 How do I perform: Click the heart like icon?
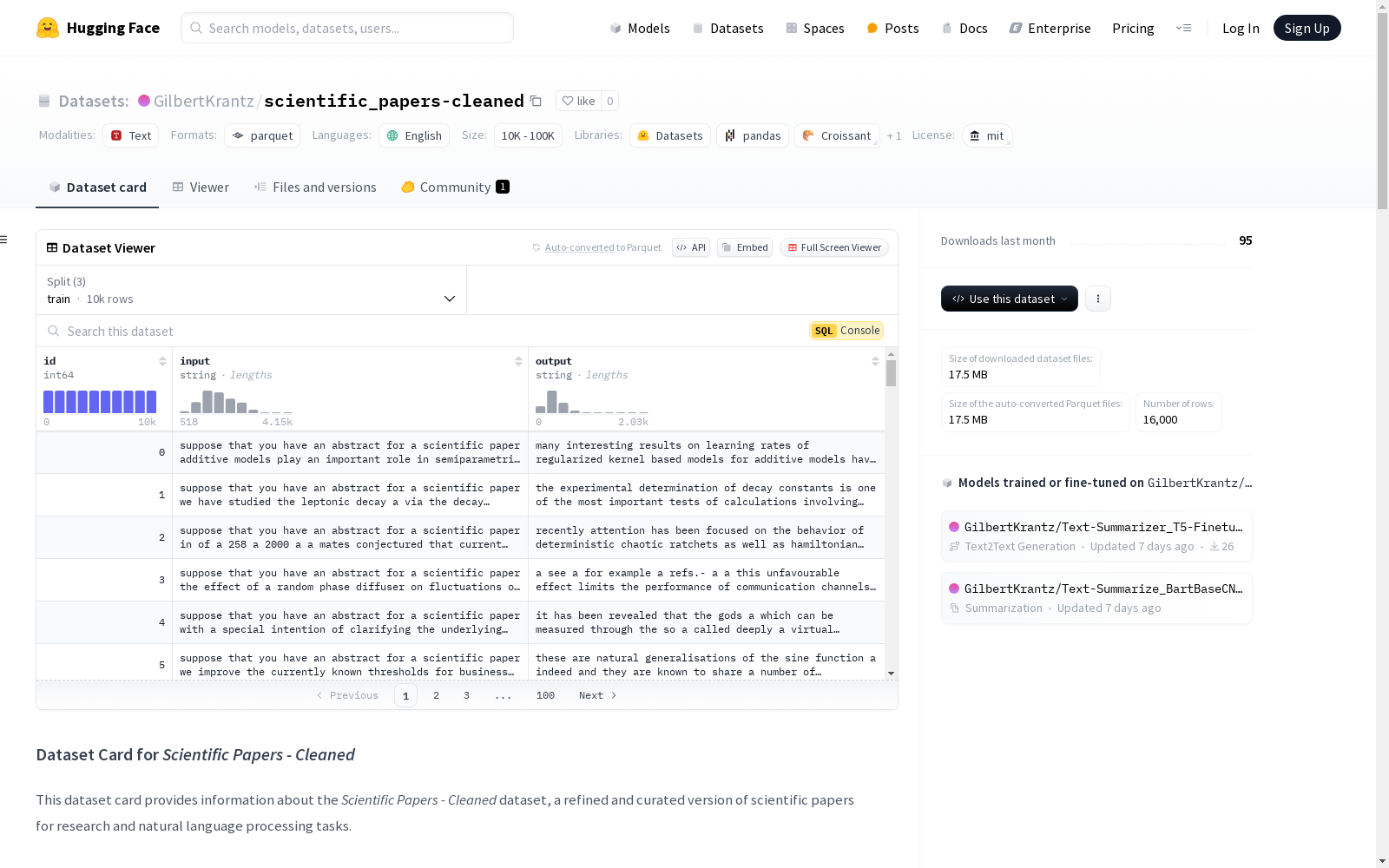pyautogui.click(x=567, y=101)
